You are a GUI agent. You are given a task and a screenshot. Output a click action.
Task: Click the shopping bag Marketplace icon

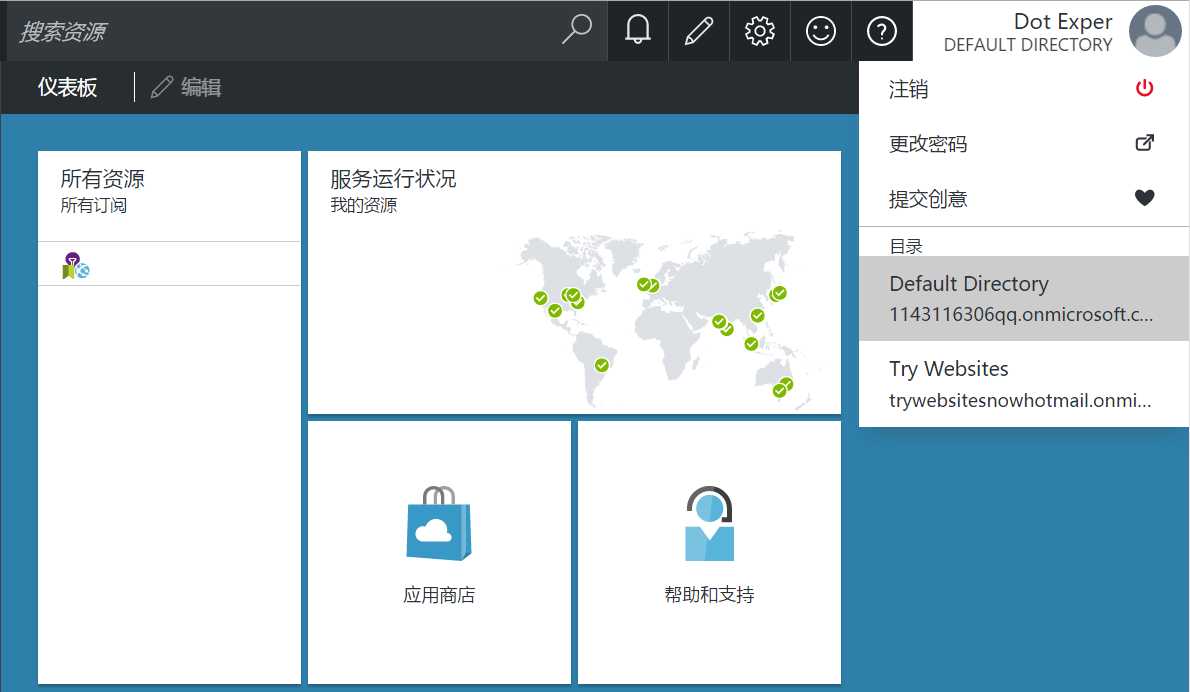pyautogui.click(x=438, y=524)
